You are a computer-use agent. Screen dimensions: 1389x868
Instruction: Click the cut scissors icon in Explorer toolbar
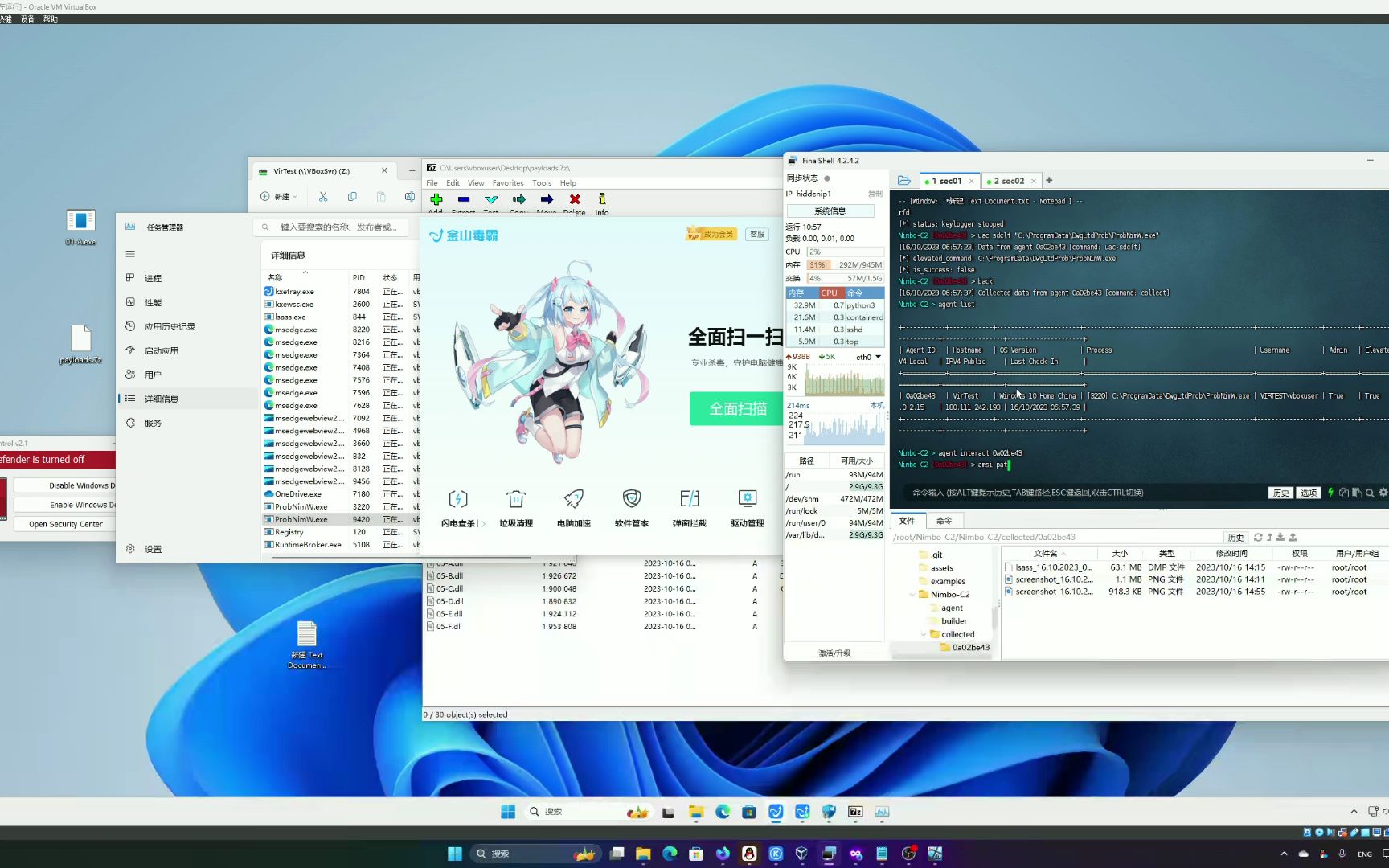(323, 196)
